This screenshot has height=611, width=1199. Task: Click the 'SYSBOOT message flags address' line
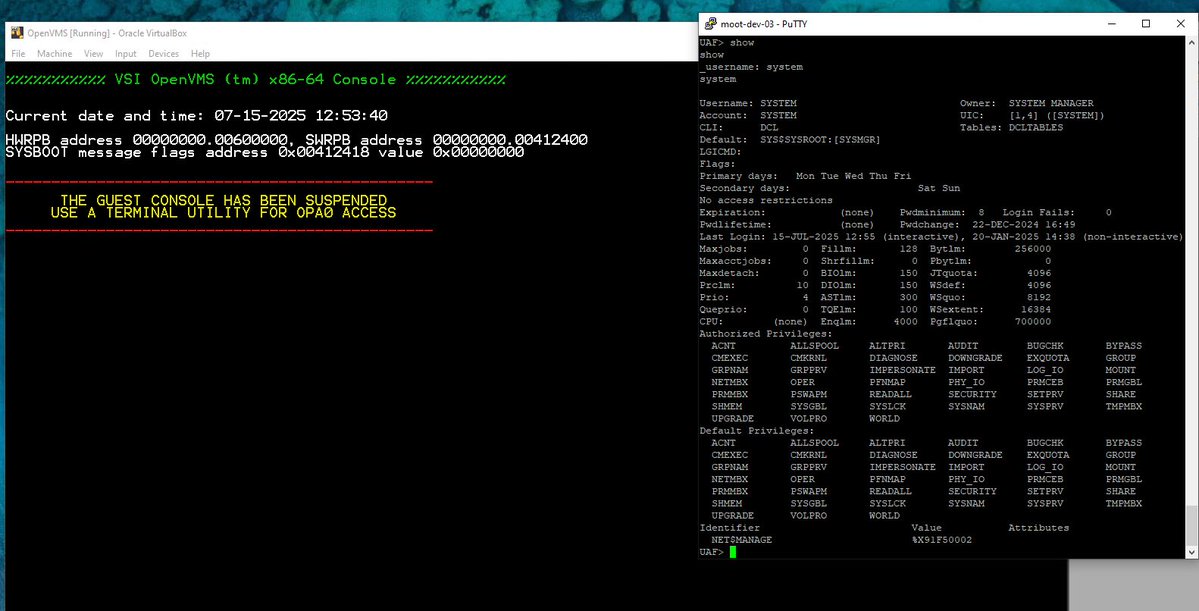pos(265,152)
